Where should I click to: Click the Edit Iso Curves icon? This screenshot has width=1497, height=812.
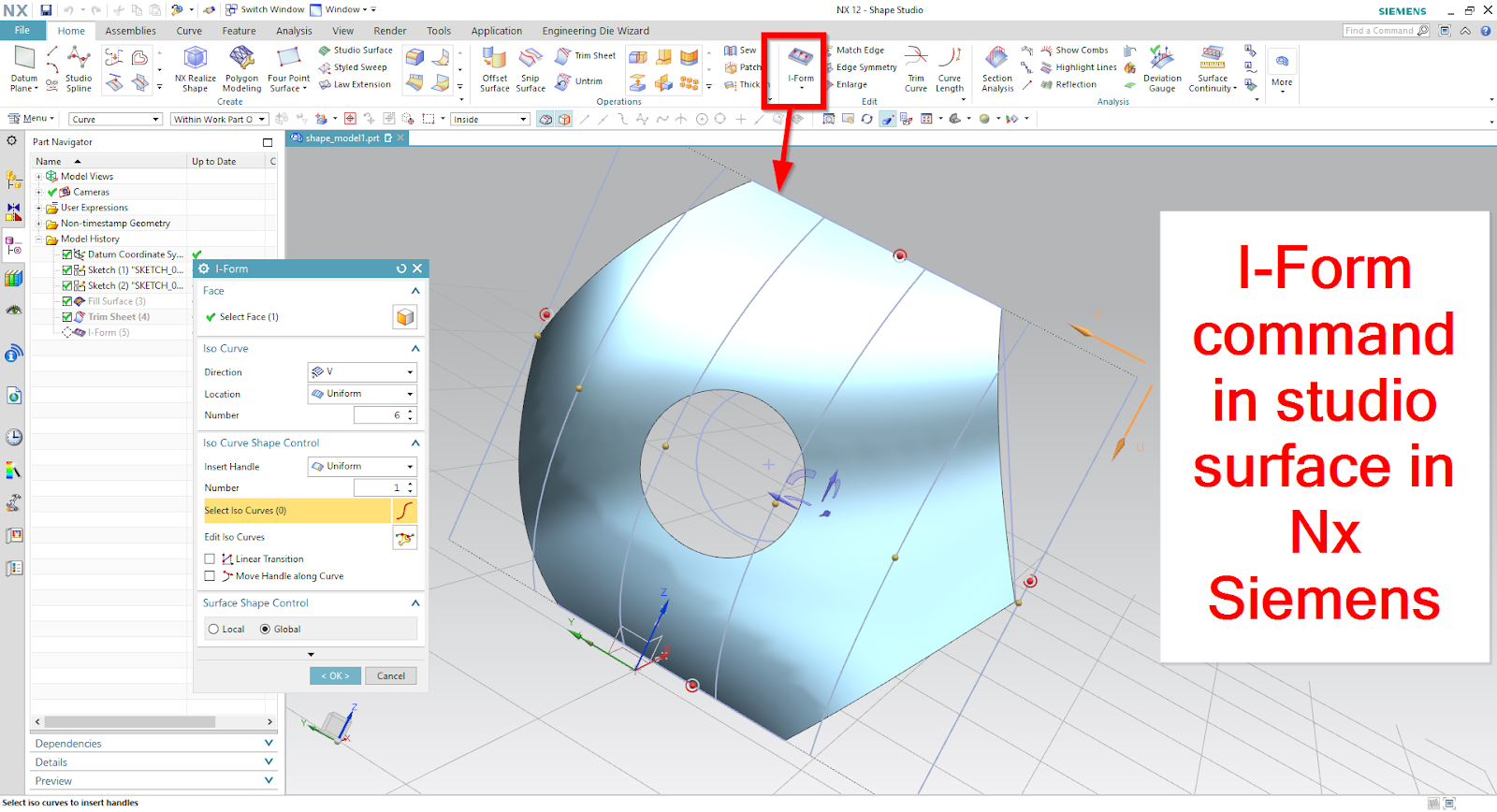(404, 537)
